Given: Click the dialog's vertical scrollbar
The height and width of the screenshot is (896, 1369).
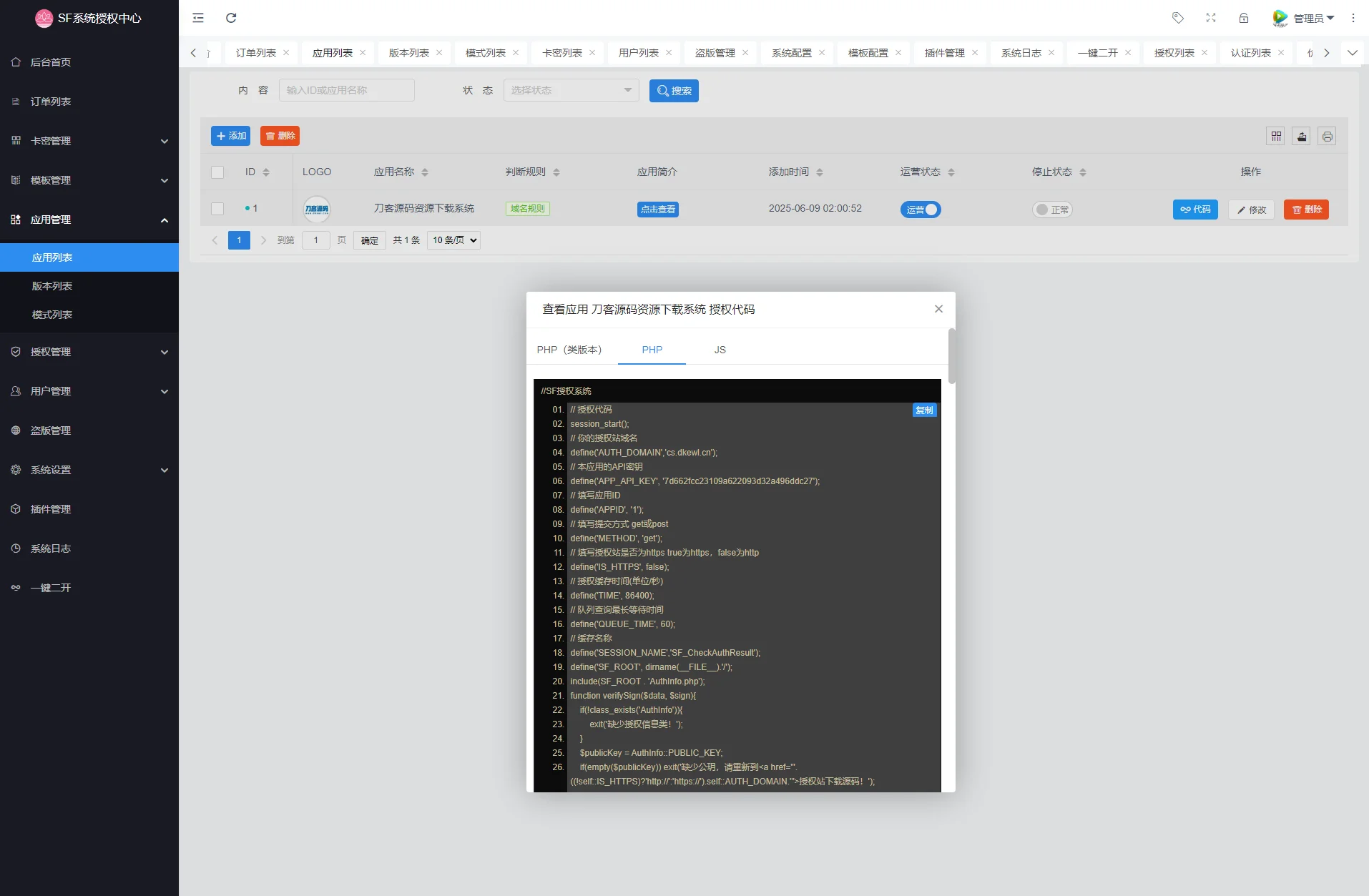Looking at the screenshot, I should point(951,356).
